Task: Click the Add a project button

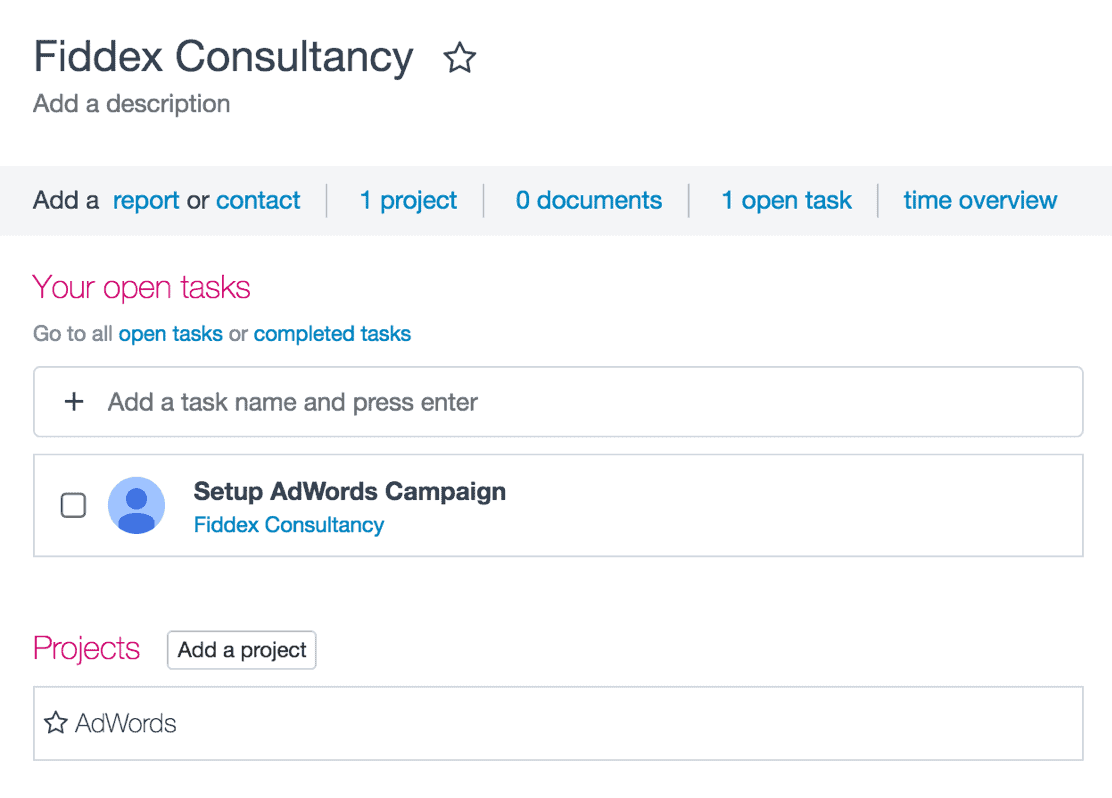Action: [x=242, y=650]
